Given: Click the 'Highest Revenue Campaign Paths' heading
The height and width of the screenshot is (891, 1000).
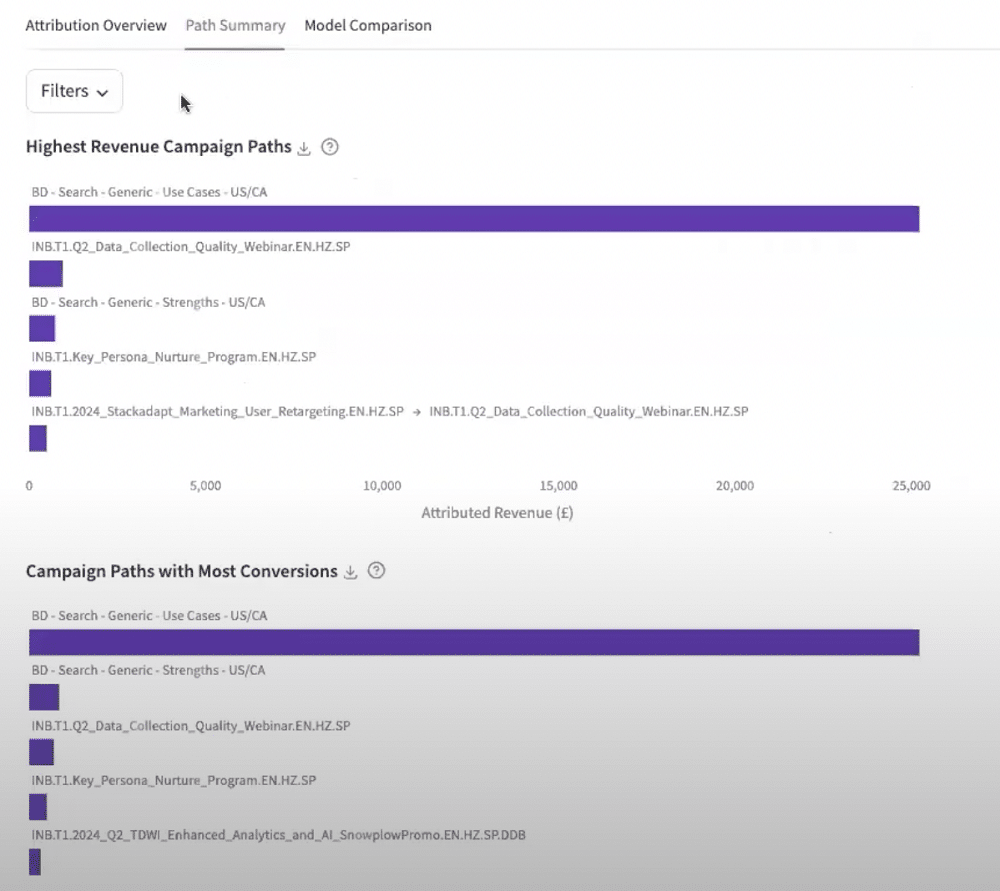Looking at the screenshot, I should 159,147.
